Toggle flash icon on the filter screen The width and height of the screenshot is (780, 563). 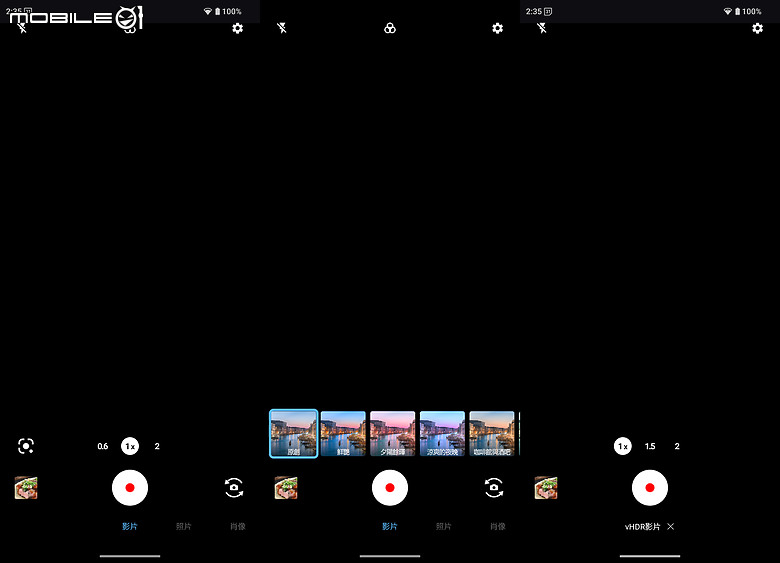pyautogui.click(x=282, y=28)
